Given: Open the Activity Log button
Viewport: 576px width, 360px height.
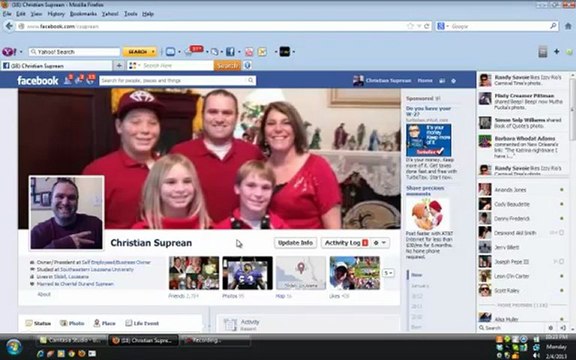Looking at the screenshot, I should click(x=346, y=243).
